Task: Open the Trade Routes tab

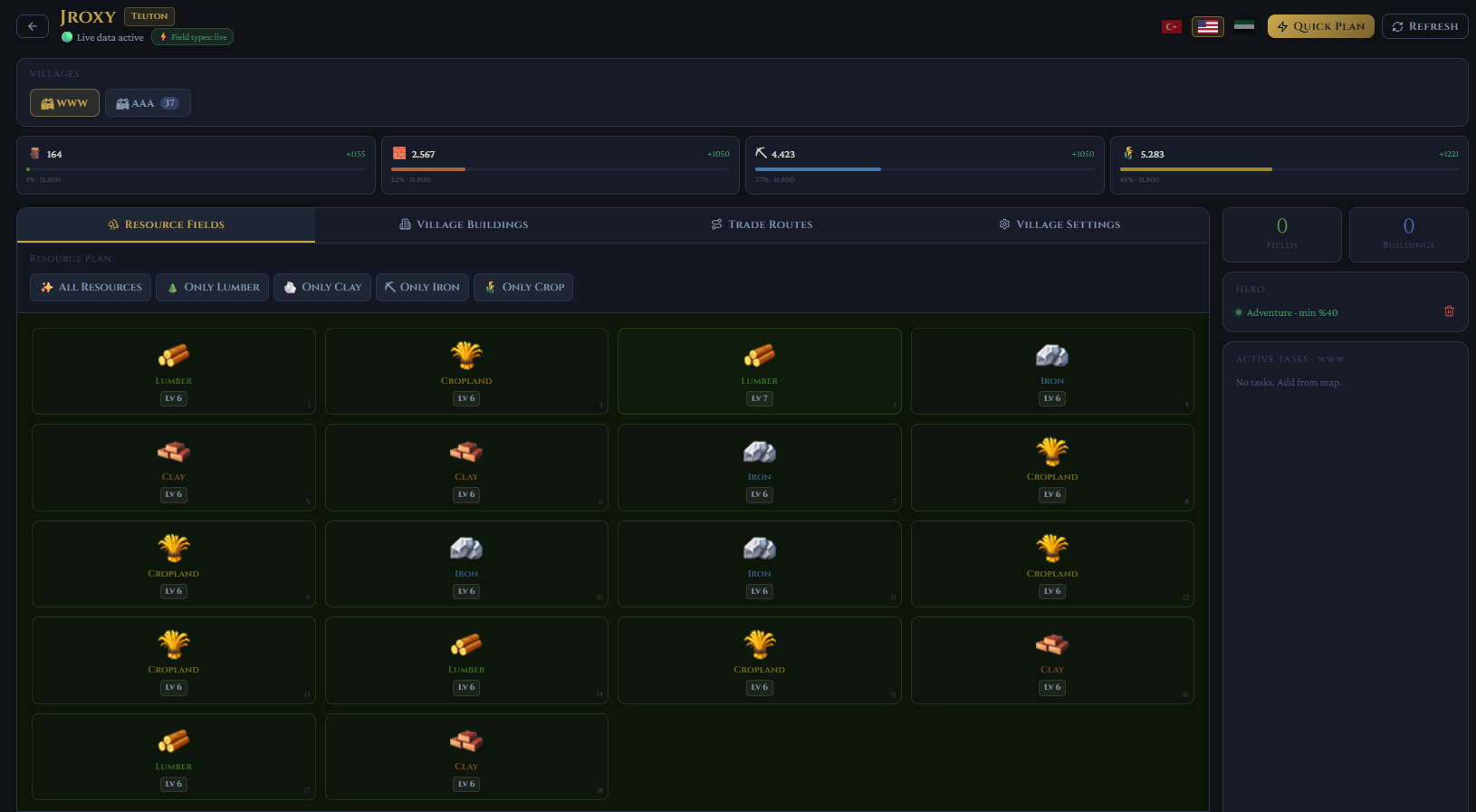Action: [x=762, y=224]
